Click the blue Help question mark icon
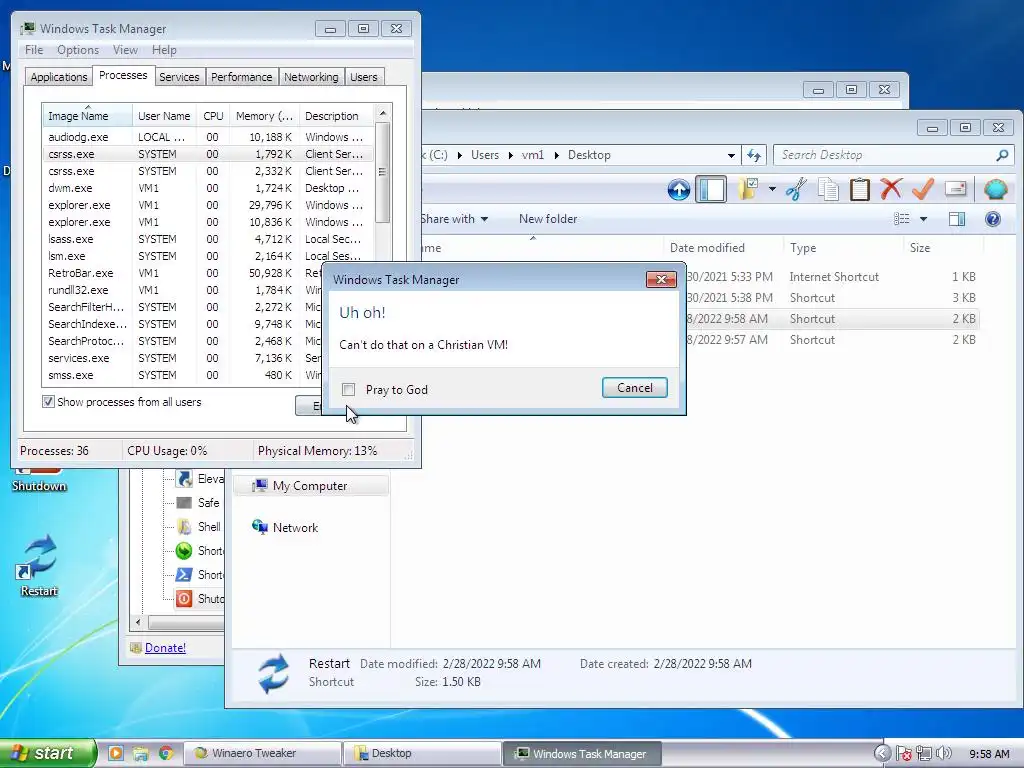The image size is (1024, 768). pyautogui.click(x=993, y=219)
